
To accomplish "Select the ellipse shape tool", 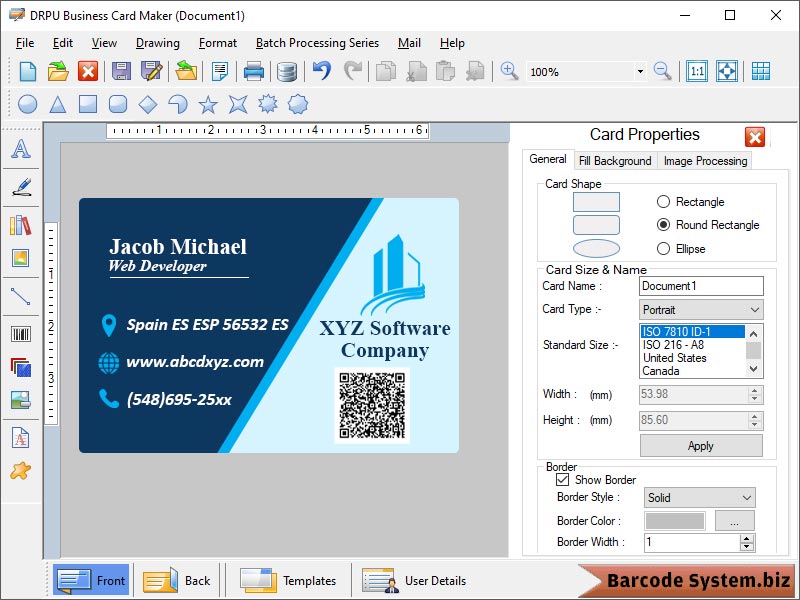I will coord(28,104).
